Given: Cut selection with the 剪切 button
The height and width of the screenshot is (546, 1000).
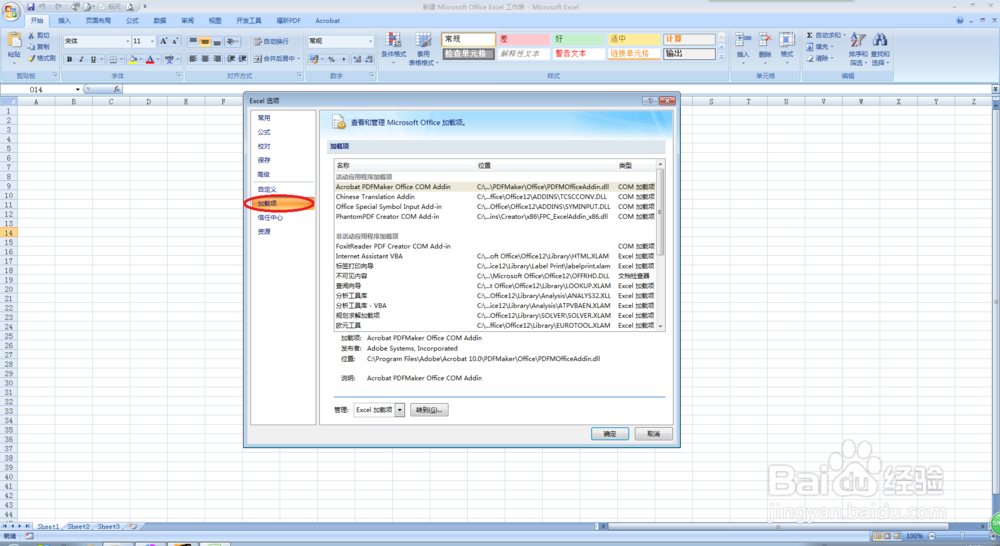Looking at the screenshot, I should click(x=39, y=36).
